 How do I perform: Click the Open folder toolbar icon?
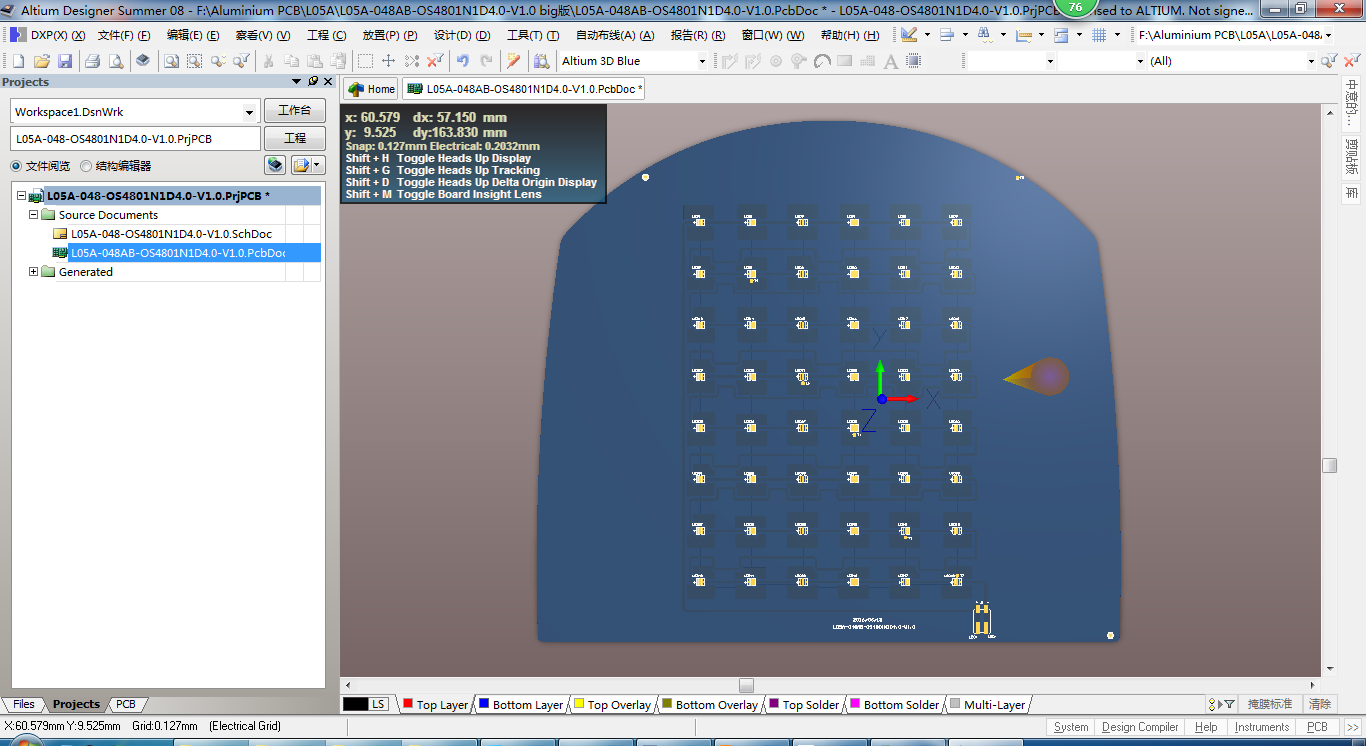[42, 61]
